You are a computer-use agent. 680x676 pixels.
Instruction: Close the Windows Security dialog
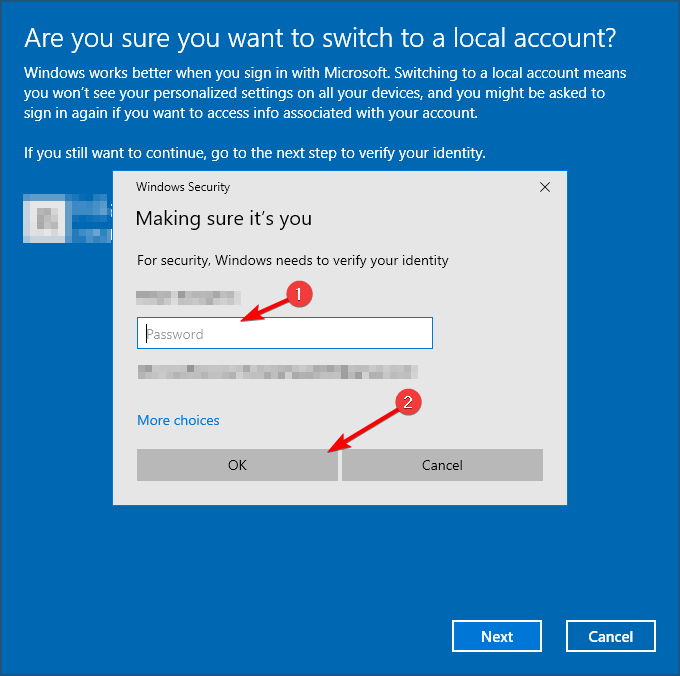click(x=545, y=187)
